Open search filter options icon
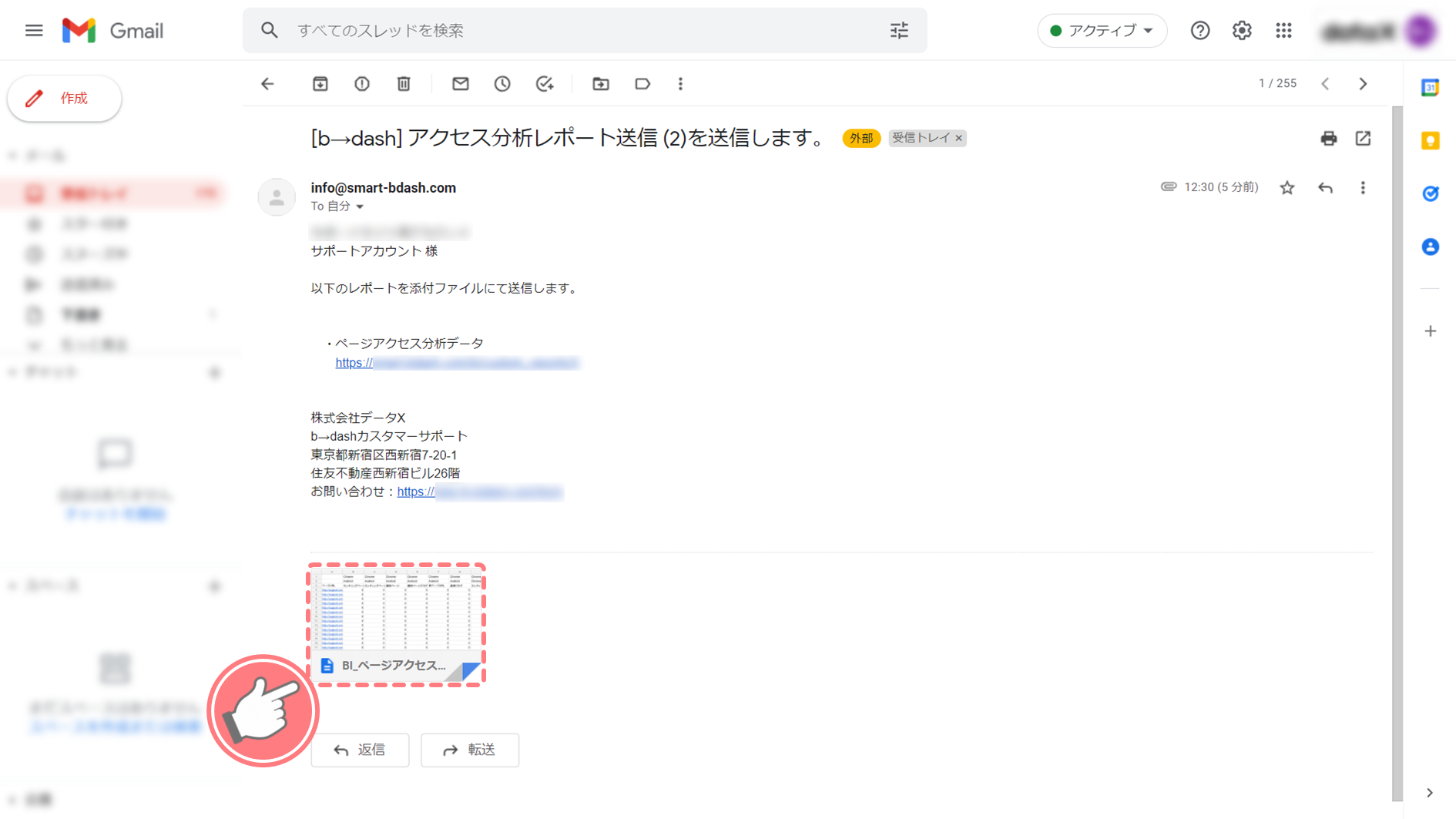Image resolution: width=1456 pixels, height=819 pixels. [x=899, y=30]
